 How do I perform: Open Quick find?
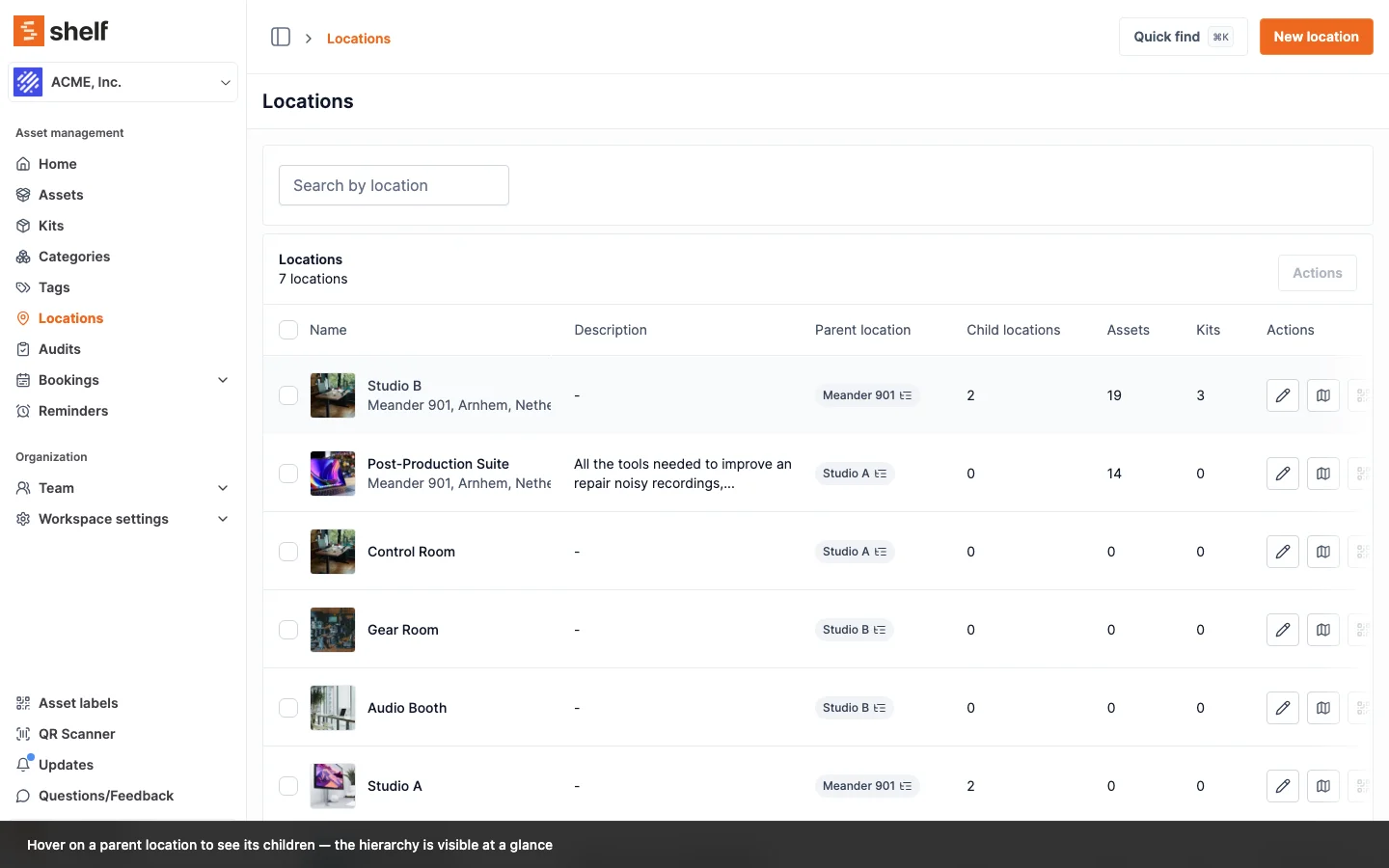[1183, 37]
